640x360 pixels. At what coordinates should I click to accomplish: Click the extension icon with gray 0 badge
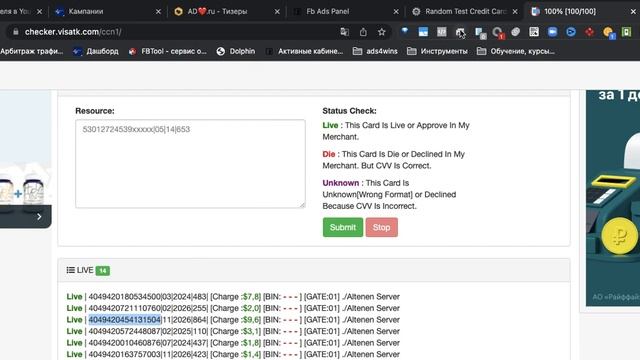480,33
